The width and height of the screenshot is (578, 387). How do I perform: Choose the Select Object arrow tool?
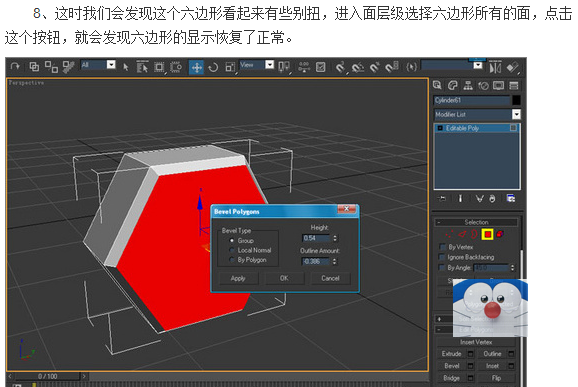click(126, 67)
